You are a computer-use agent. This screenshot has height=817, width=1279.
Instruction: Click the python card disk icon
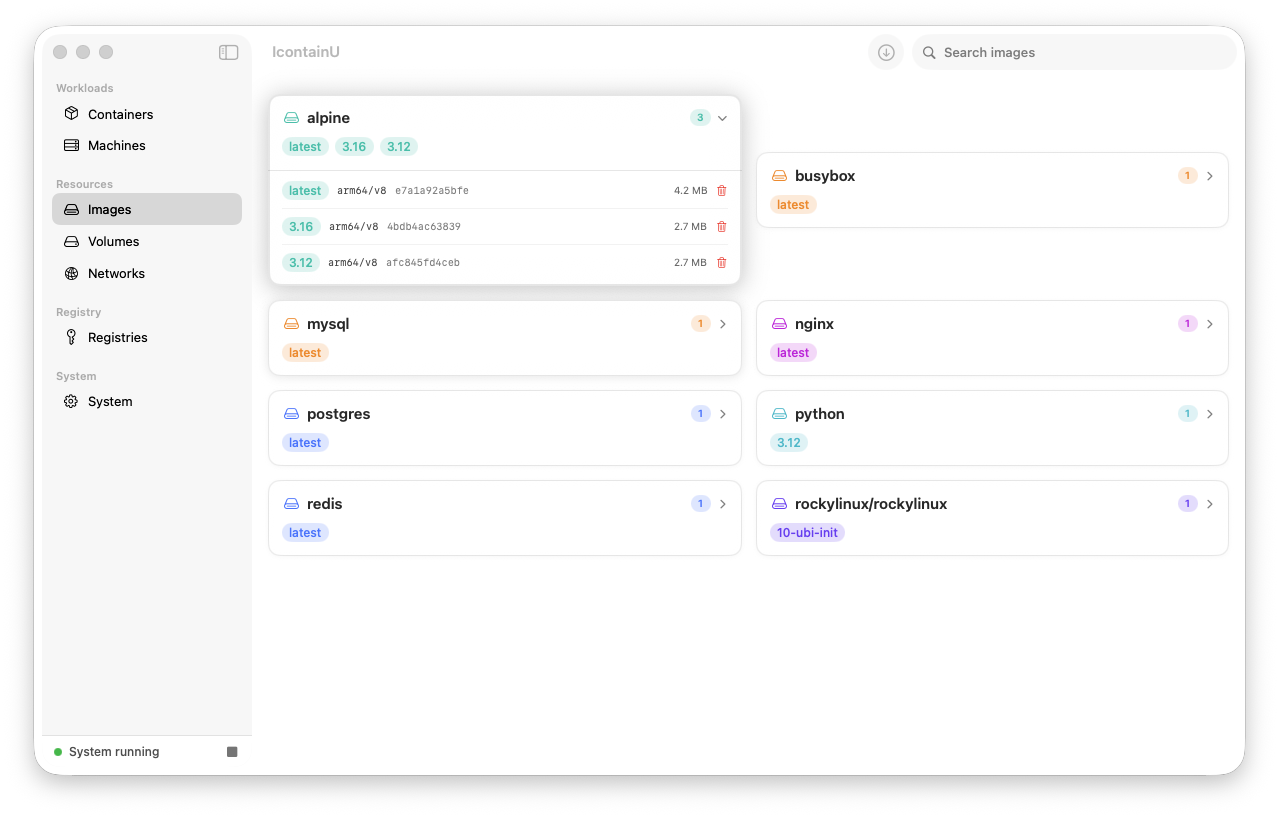click(x=780, y=414)
